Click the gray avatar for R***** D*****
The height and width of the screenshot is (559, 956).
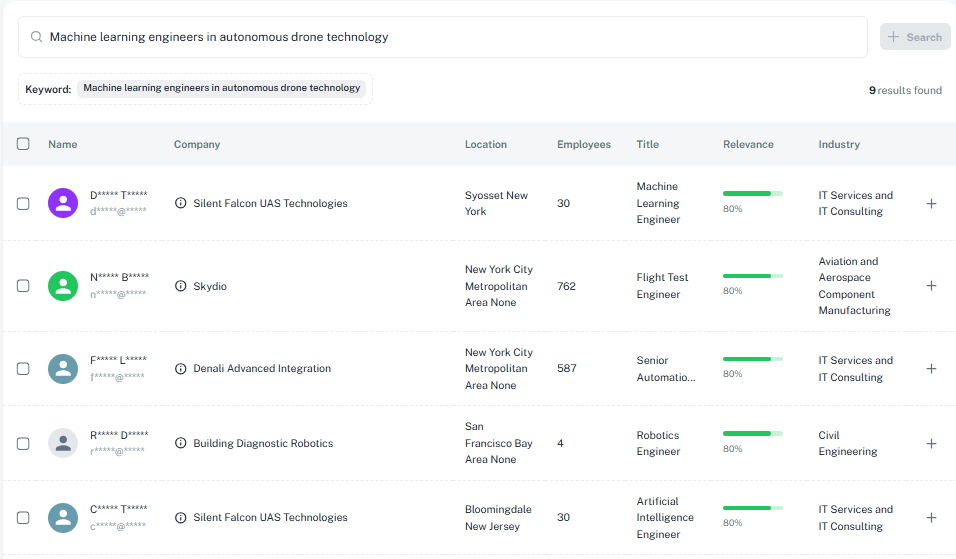tap(63, 443)
